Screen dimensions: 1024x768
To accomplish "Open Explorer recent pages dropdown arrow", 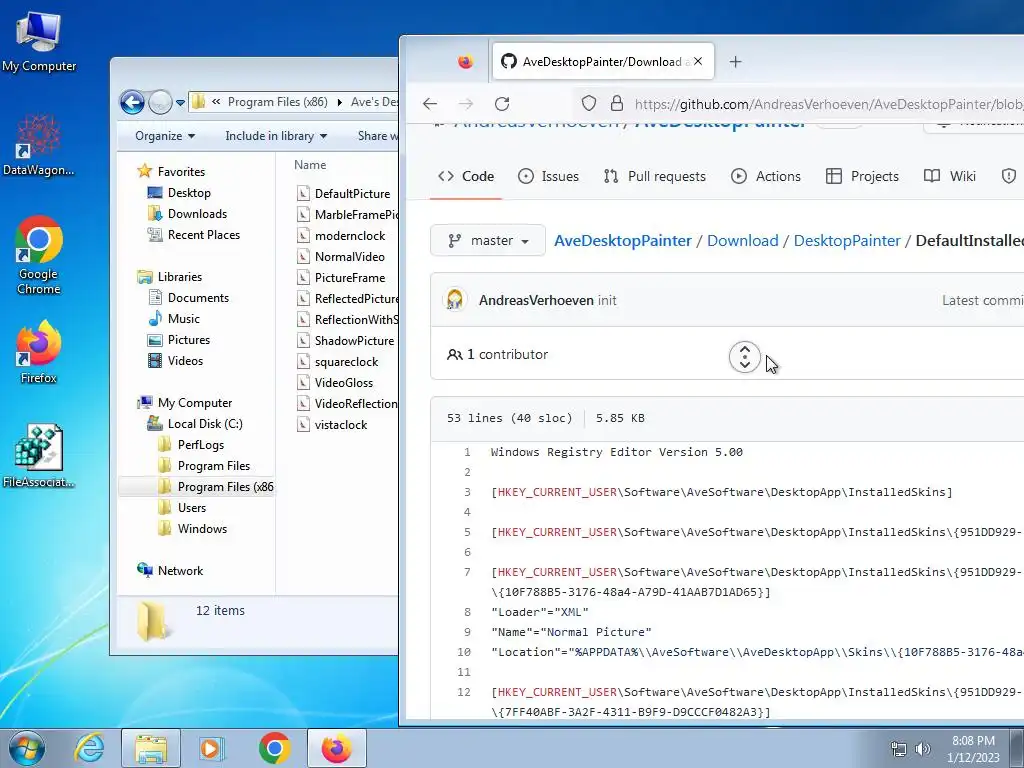I will point(180,103).
